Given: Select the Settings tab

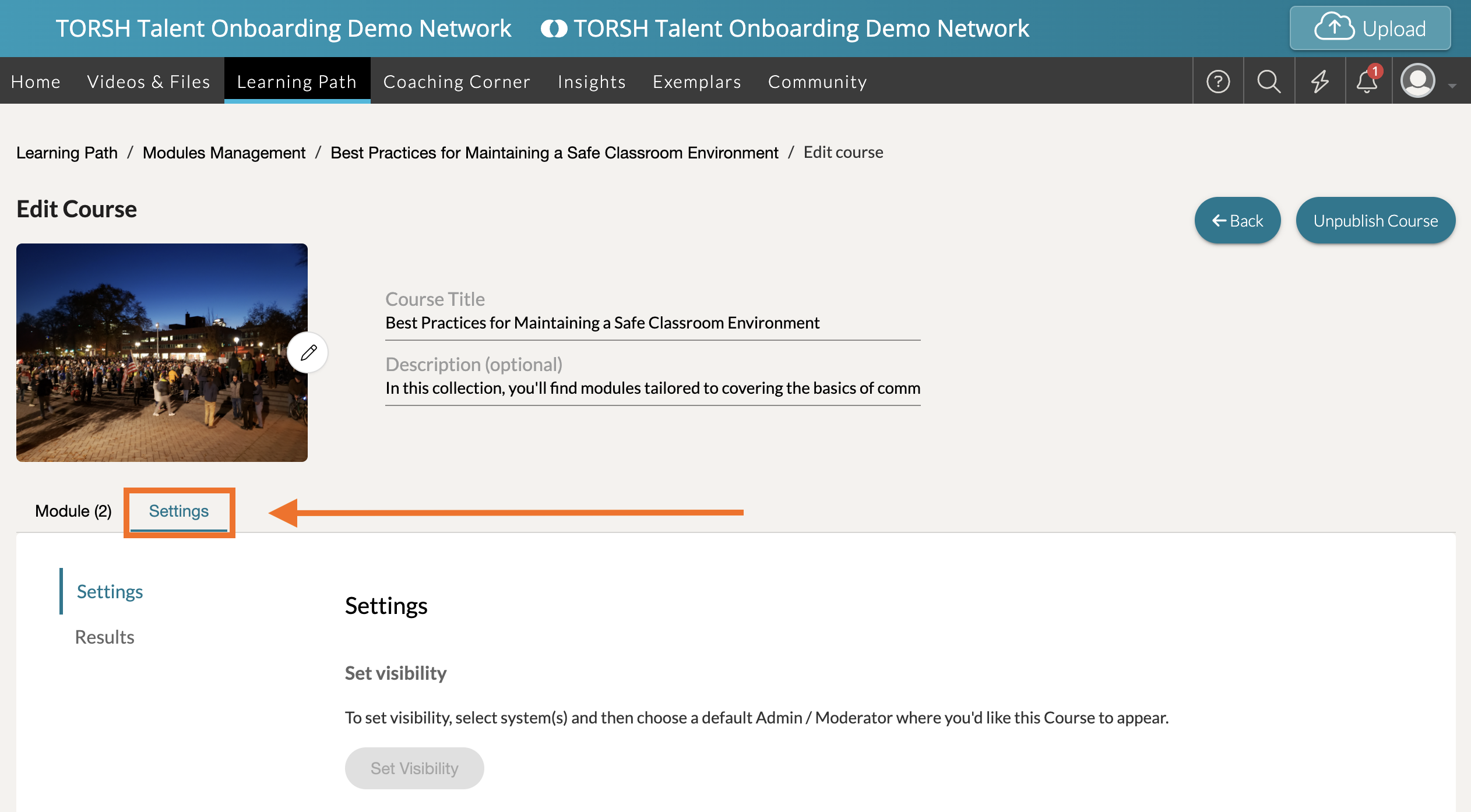Looking at the screenshot, I should pos(178,511).
